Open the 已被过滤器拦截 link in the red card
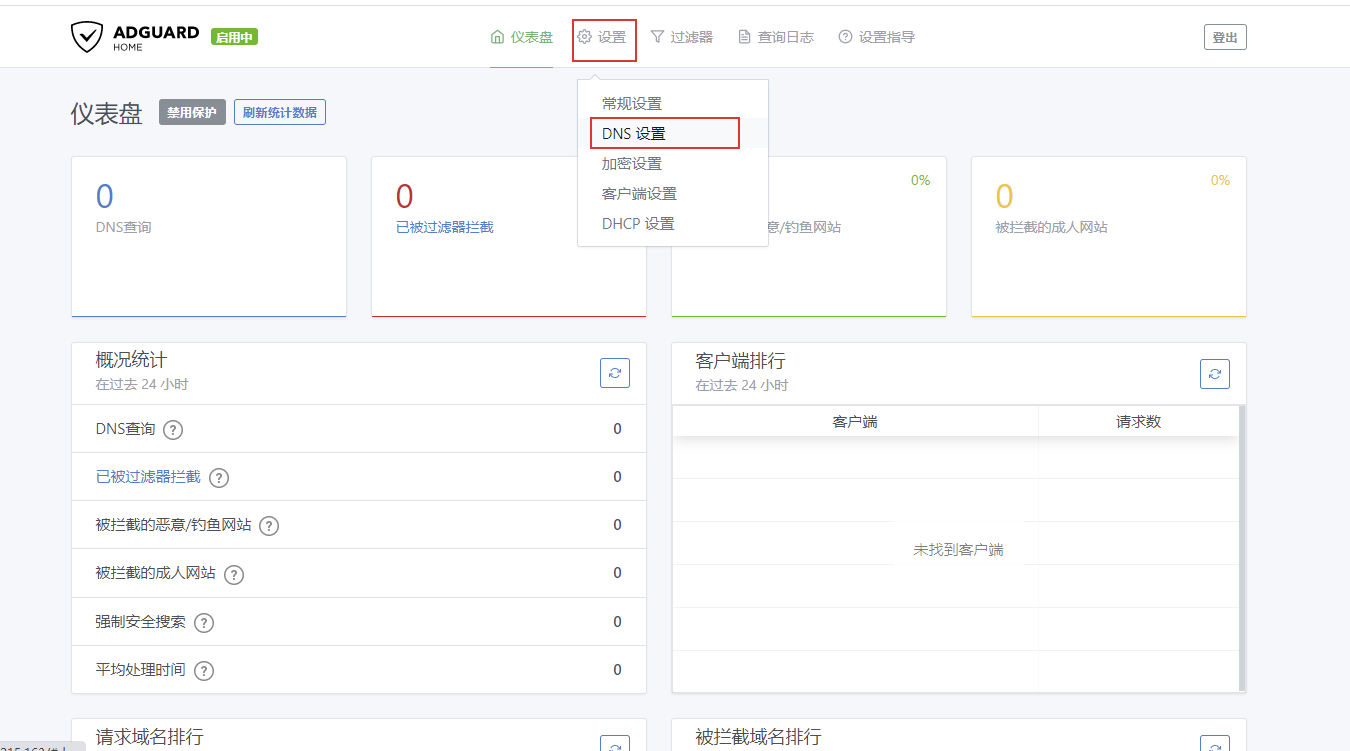 pos(444,227)
